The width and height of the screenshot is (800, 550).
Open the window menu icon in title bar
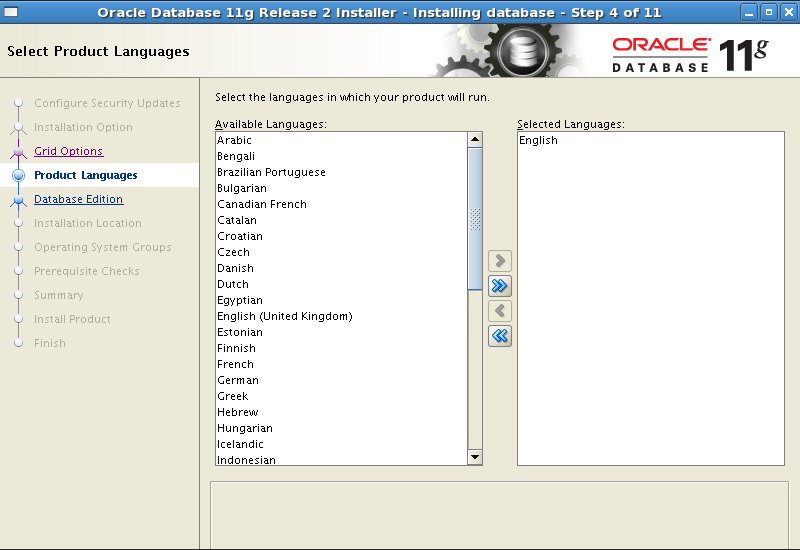pos(11,12)
